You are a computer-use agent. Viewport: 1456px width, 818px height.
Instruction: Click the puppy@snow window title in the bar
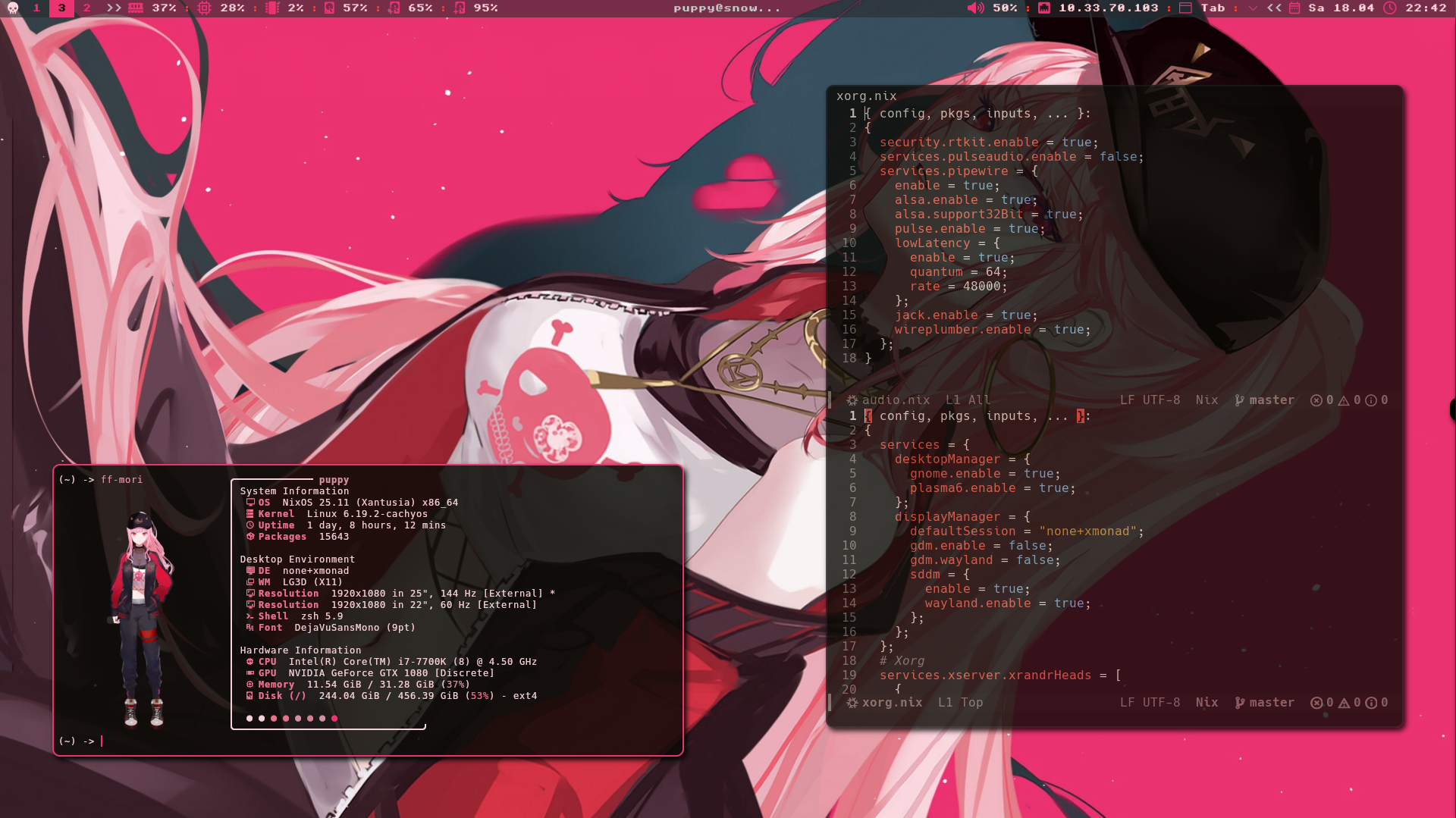(726, 8)
